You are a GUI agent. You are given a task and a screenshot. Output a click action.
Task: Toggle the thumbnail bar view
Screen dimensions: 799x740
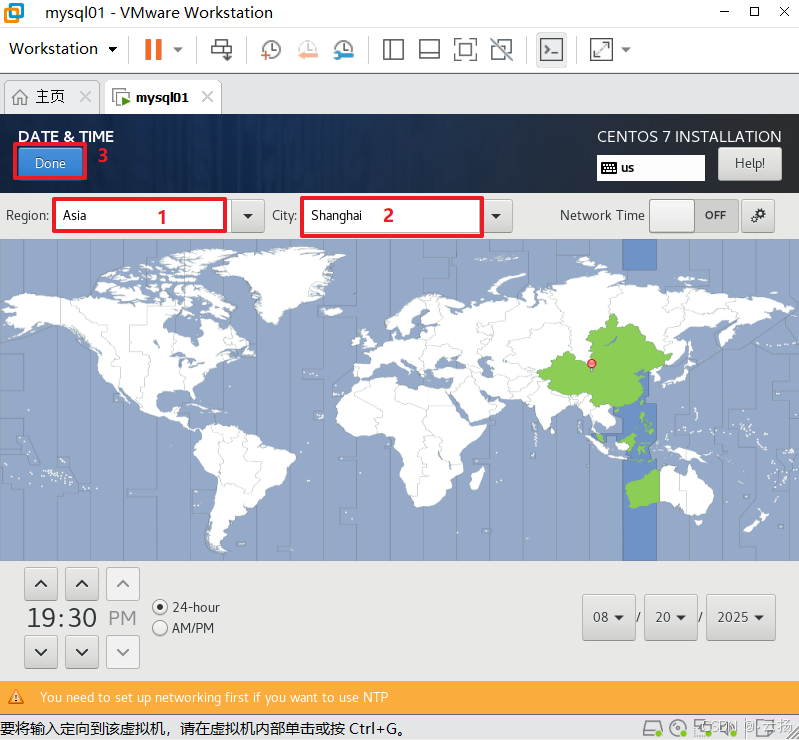tap(429, 49)
